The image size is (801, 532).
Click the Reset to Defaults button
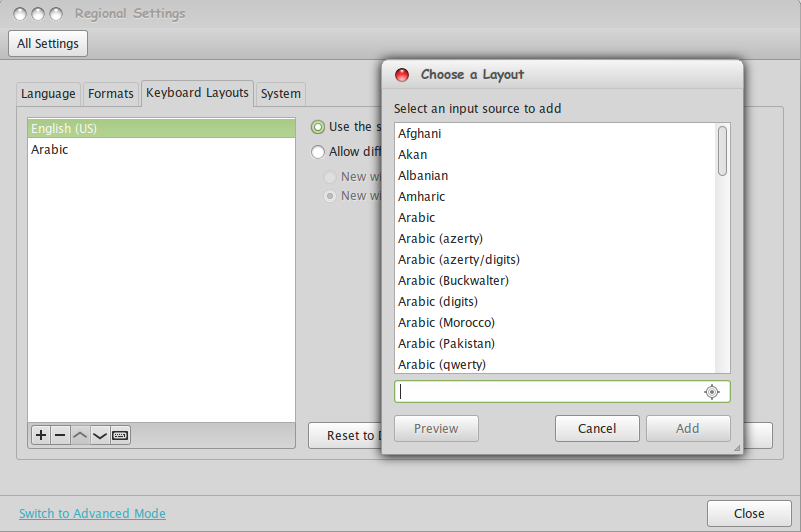pyautogui.click(x=345, y=435)
